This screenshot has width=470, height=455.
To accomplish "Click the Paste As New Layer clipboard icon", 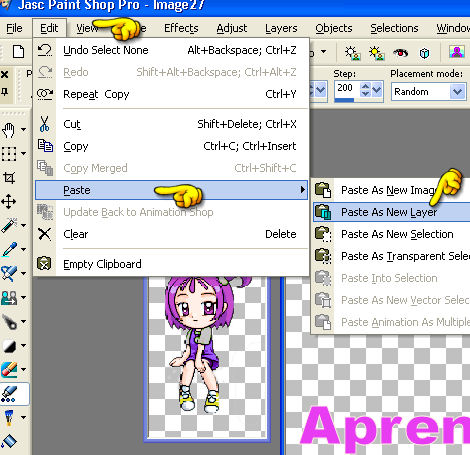I will coord(323,212).
